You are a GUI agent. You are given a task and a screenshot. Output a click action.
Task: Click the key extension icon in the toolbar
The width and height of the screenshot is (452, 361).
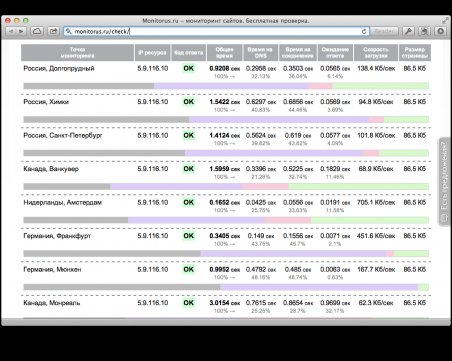tap(408, 31)
